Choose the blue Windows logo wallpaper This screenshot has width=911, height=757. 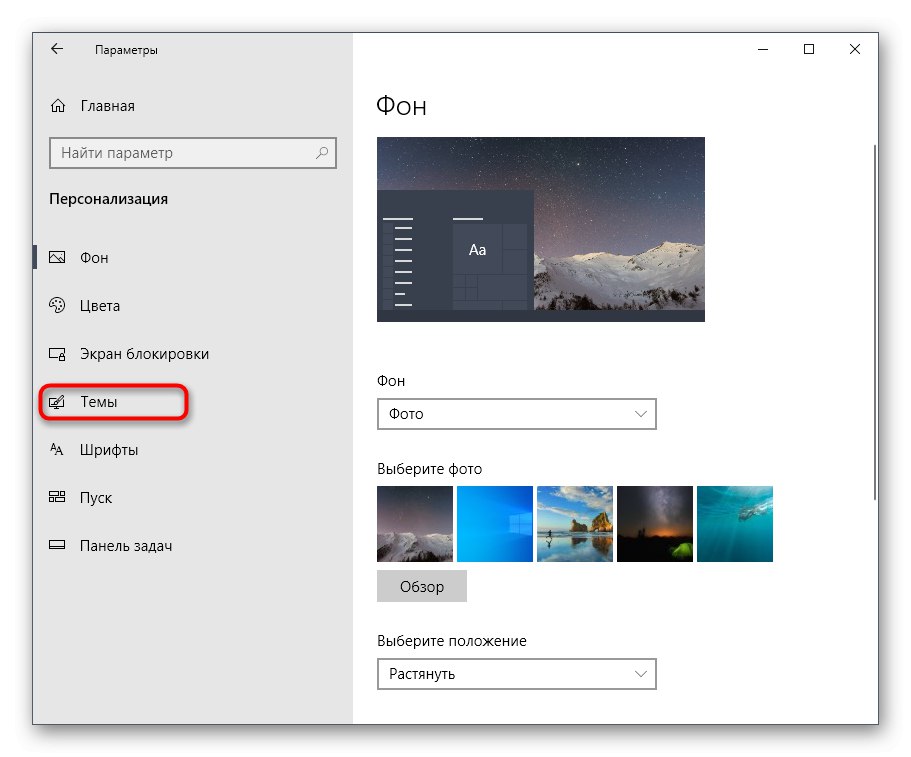click(495, 524)
